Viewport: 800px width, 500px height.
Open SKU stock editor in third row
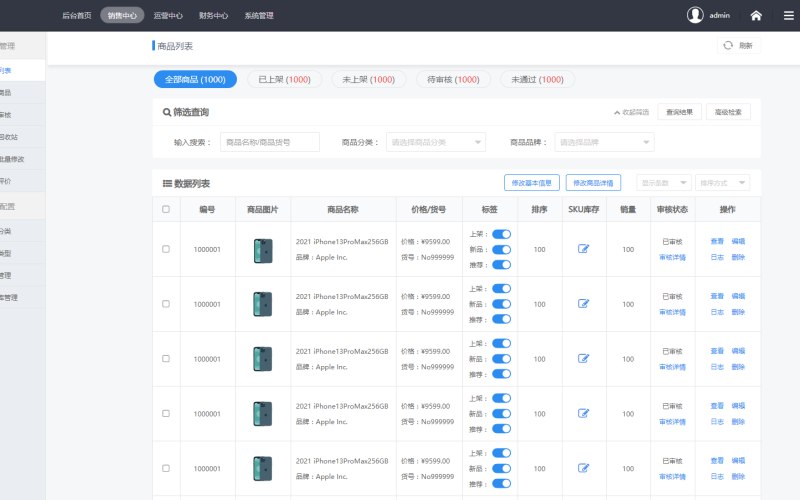(x=584, y=359)
